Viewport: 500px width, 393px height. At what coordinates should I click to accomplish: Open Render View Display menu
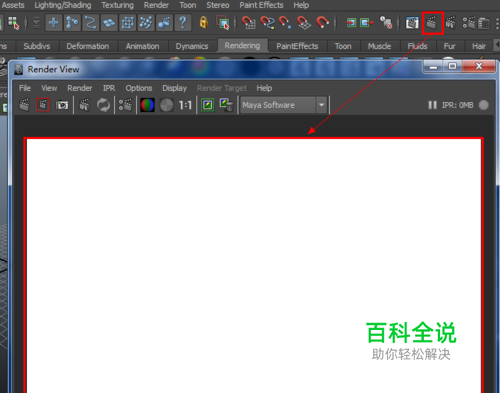pos(174,88)
